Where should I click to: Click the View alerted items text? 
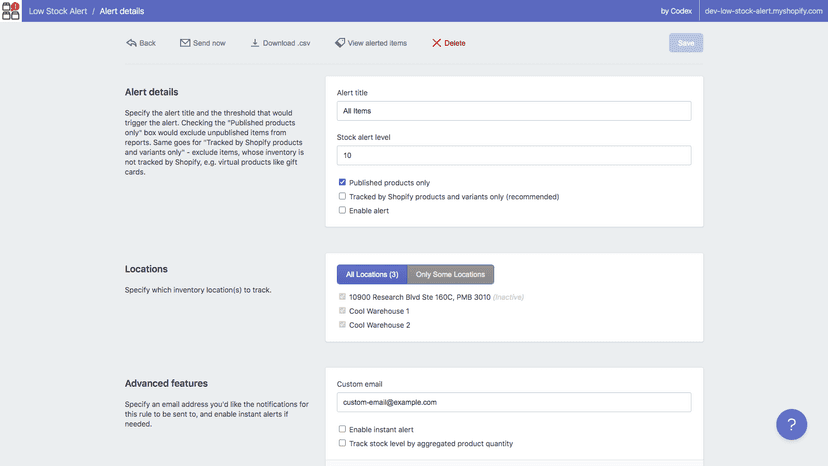377,43
